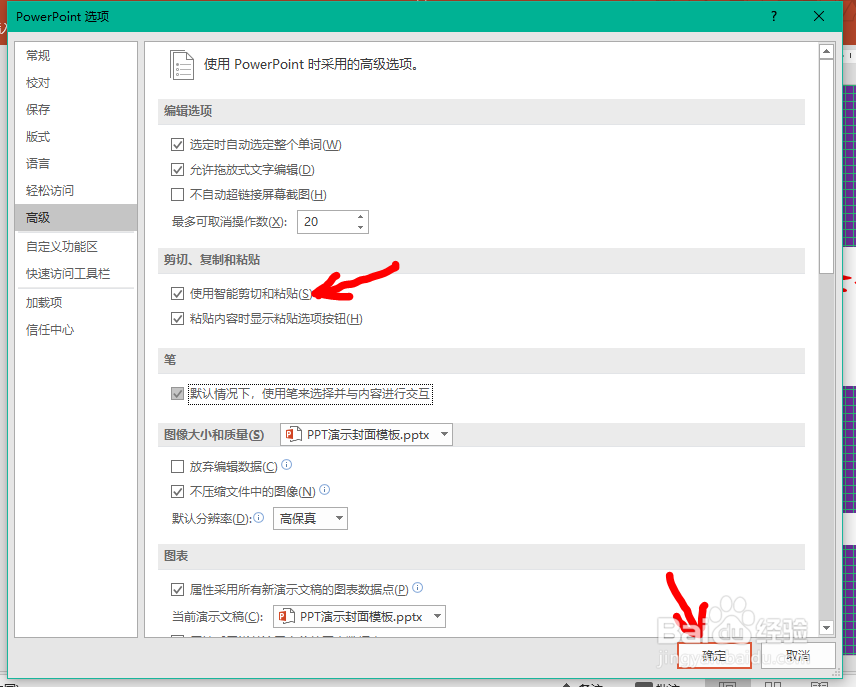856x687 pixels.
Task: Decrease undo count with down stepper arrow
Action: point(360,227)
